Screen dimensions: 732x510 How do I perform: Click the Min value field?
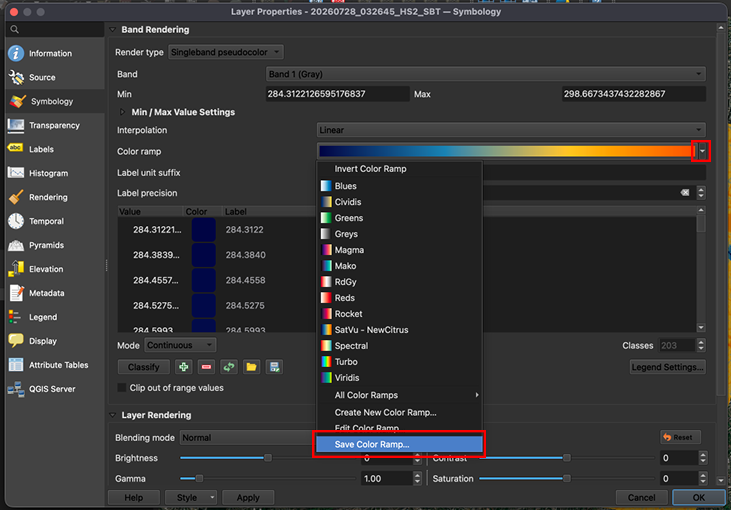point(338,94)
